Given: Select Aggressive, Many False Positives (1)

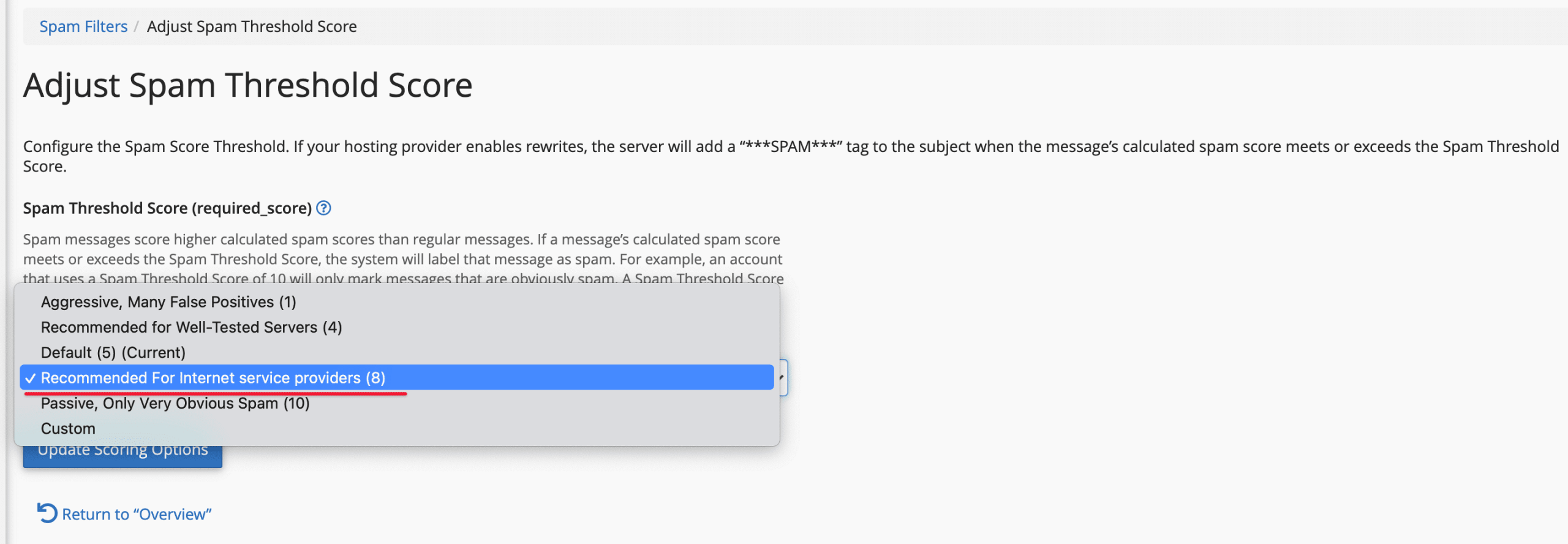Looking at the screenshot, I should [168, 302].
